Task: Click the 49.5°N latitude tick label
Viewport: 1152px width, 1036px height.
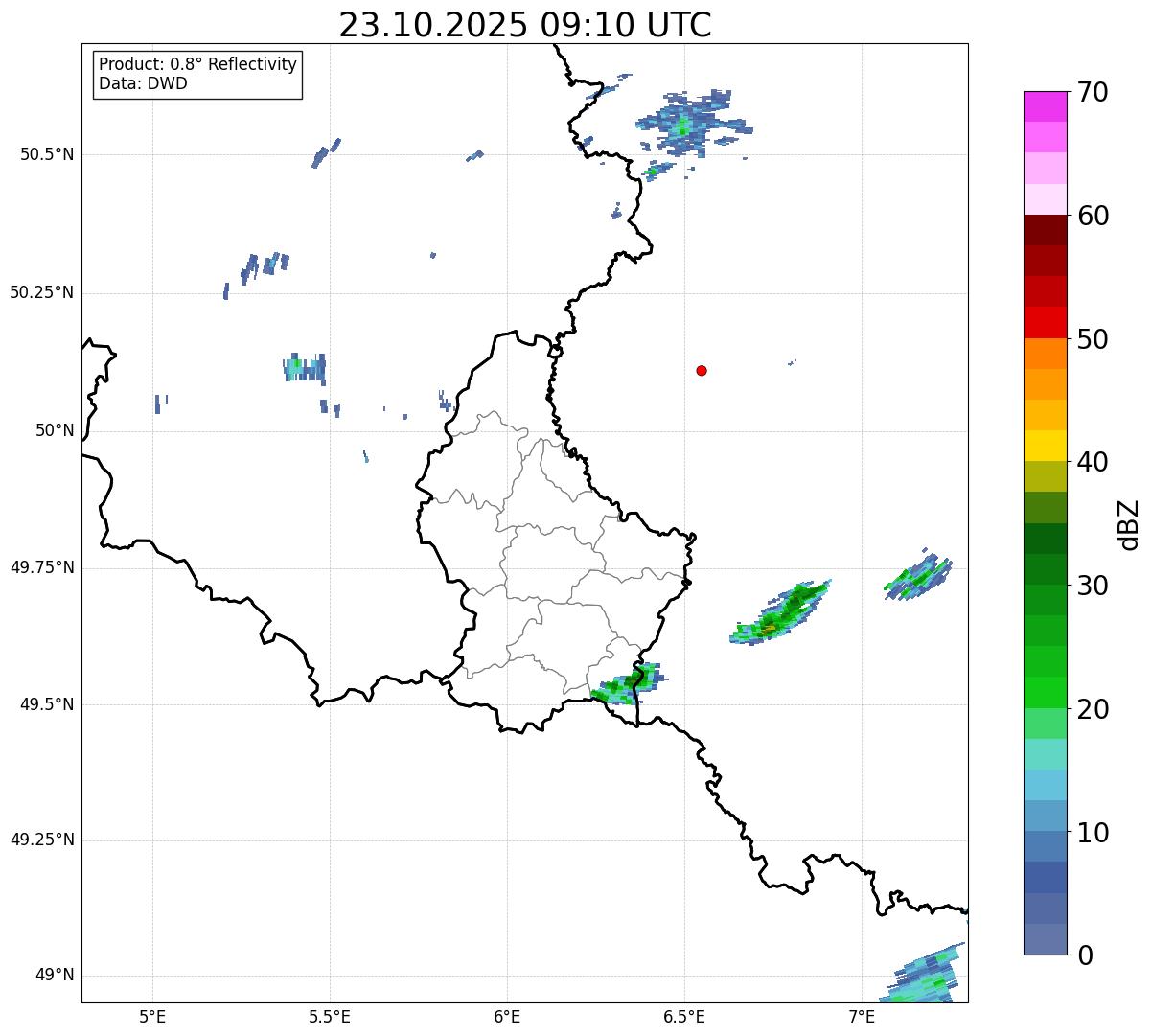Action: pos(47,704)
